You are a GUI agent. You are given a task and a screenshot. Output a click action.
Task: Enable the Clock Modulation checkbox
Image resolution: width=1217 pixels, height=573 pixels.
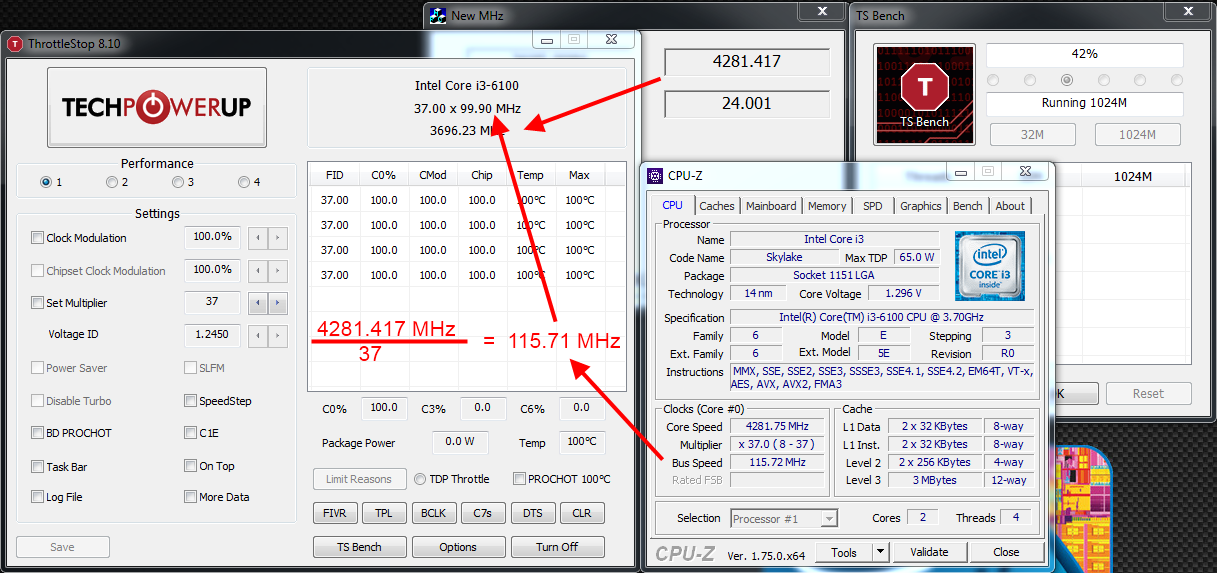pyautogui.click(x=38, y=238)
